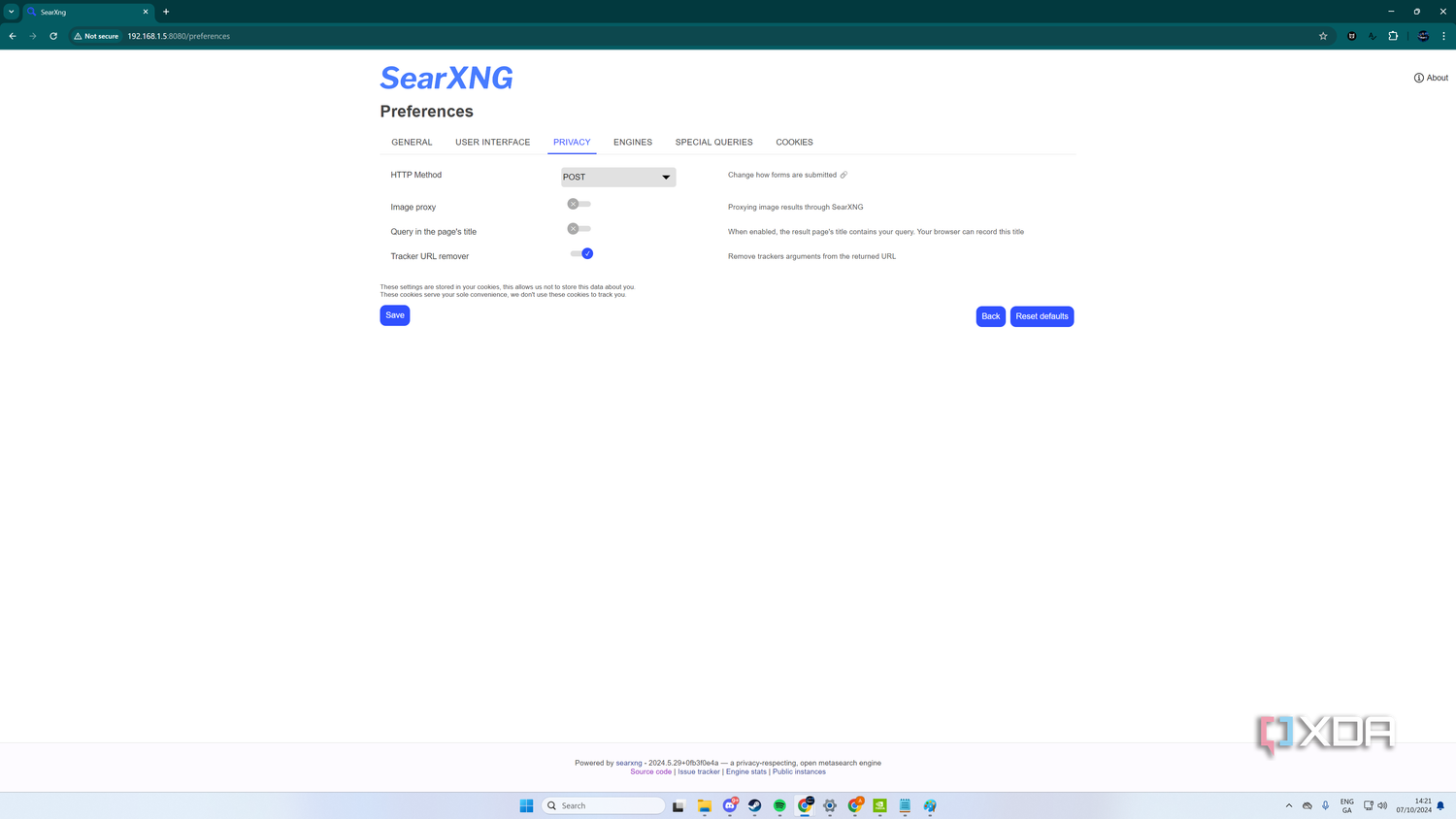Switch to the USER INTERFACE tab

click(492, 142)
